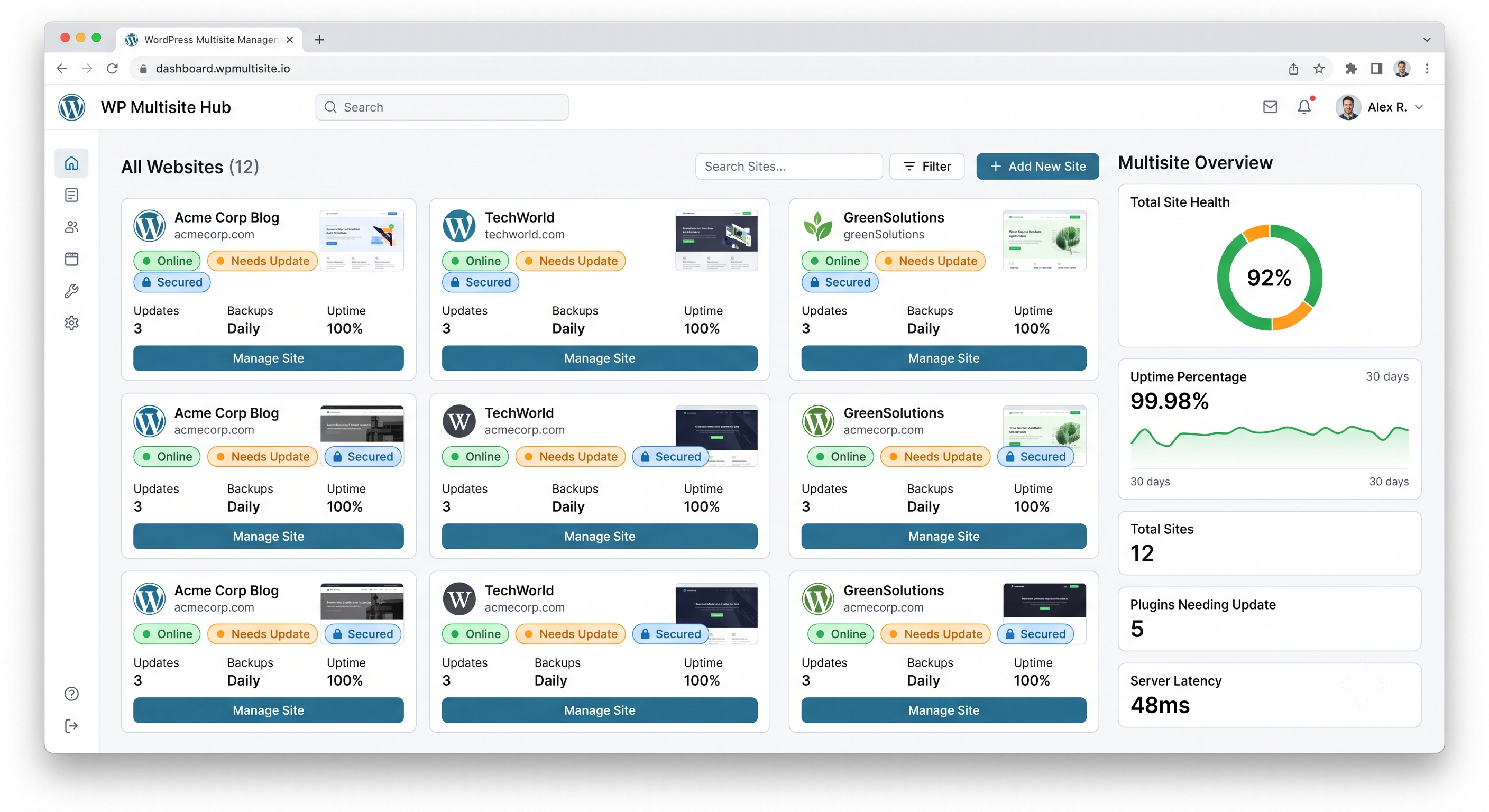Click the Server Latency 48ms value
Viewport: 1489px width, 812px height.
coord(1160,705)
